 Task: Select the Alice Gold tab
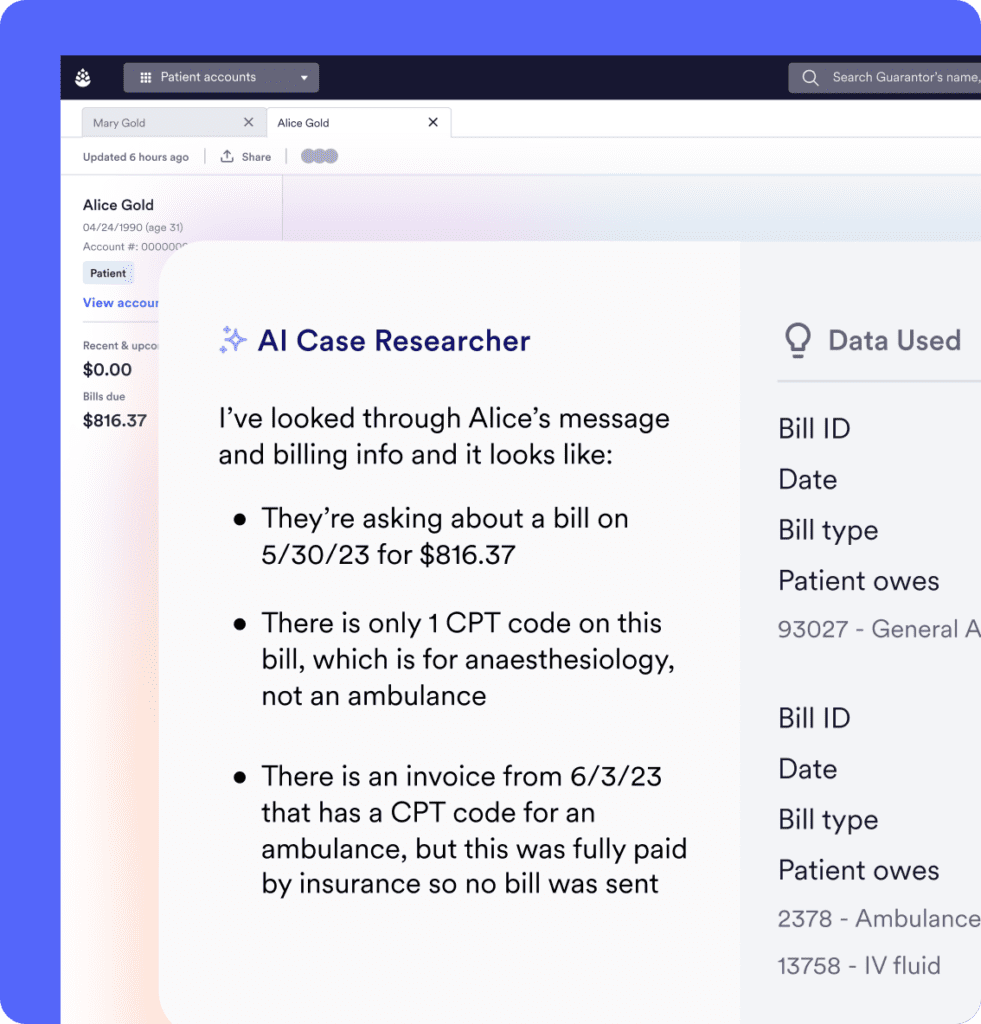click(x=303, y=123)
